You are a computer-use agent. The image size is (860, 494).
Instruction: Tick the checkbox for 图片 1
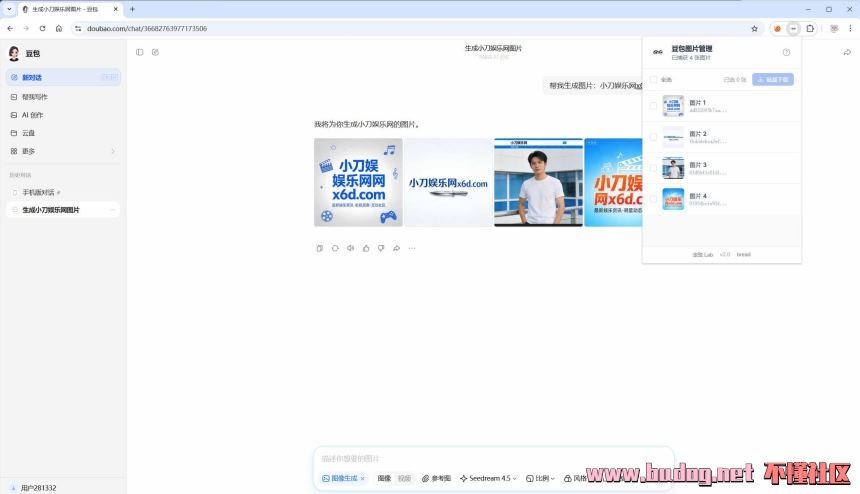pos(653,106)
